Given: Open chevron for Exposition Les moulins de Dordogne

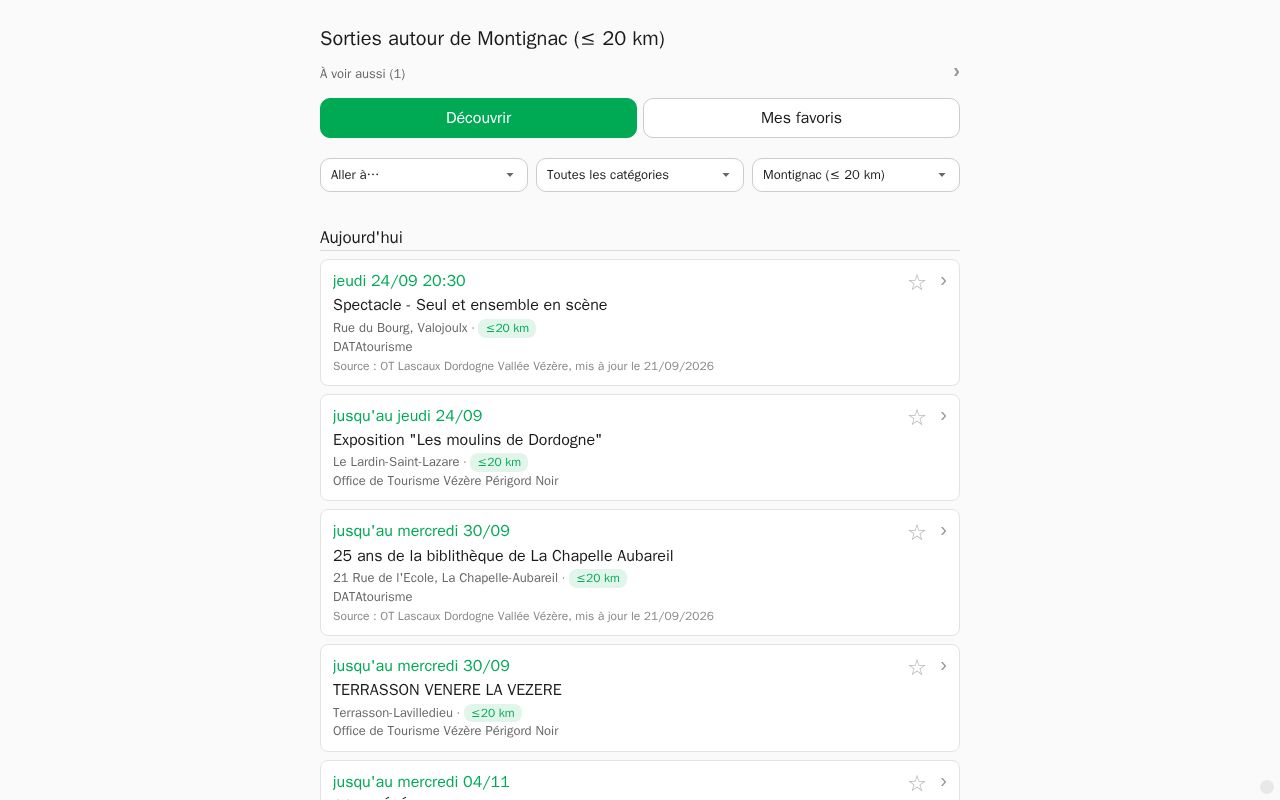Looking at the screenshot, I should [x=943, y=416].
